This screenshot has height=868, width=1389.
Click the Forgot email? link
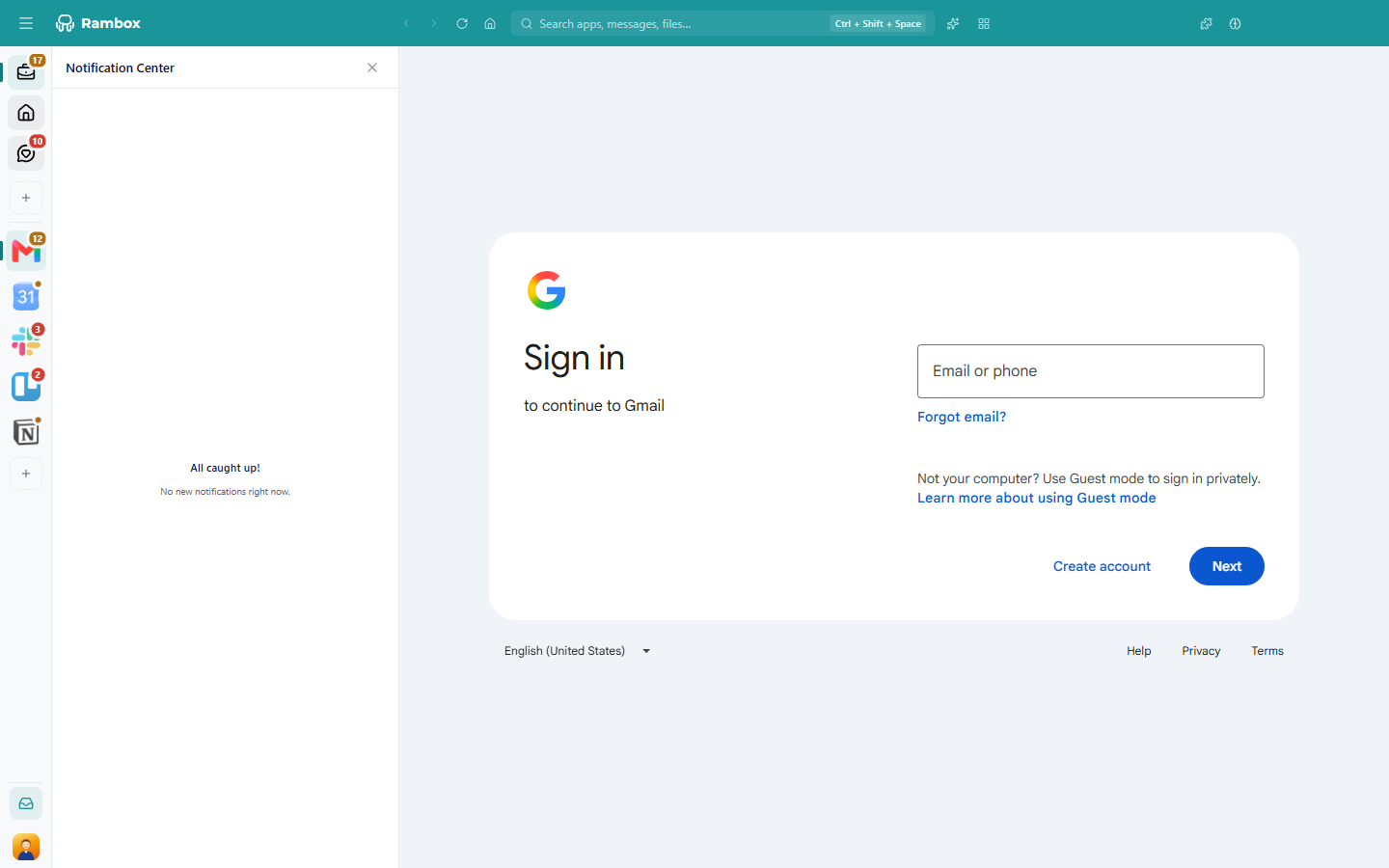(962, 417)
